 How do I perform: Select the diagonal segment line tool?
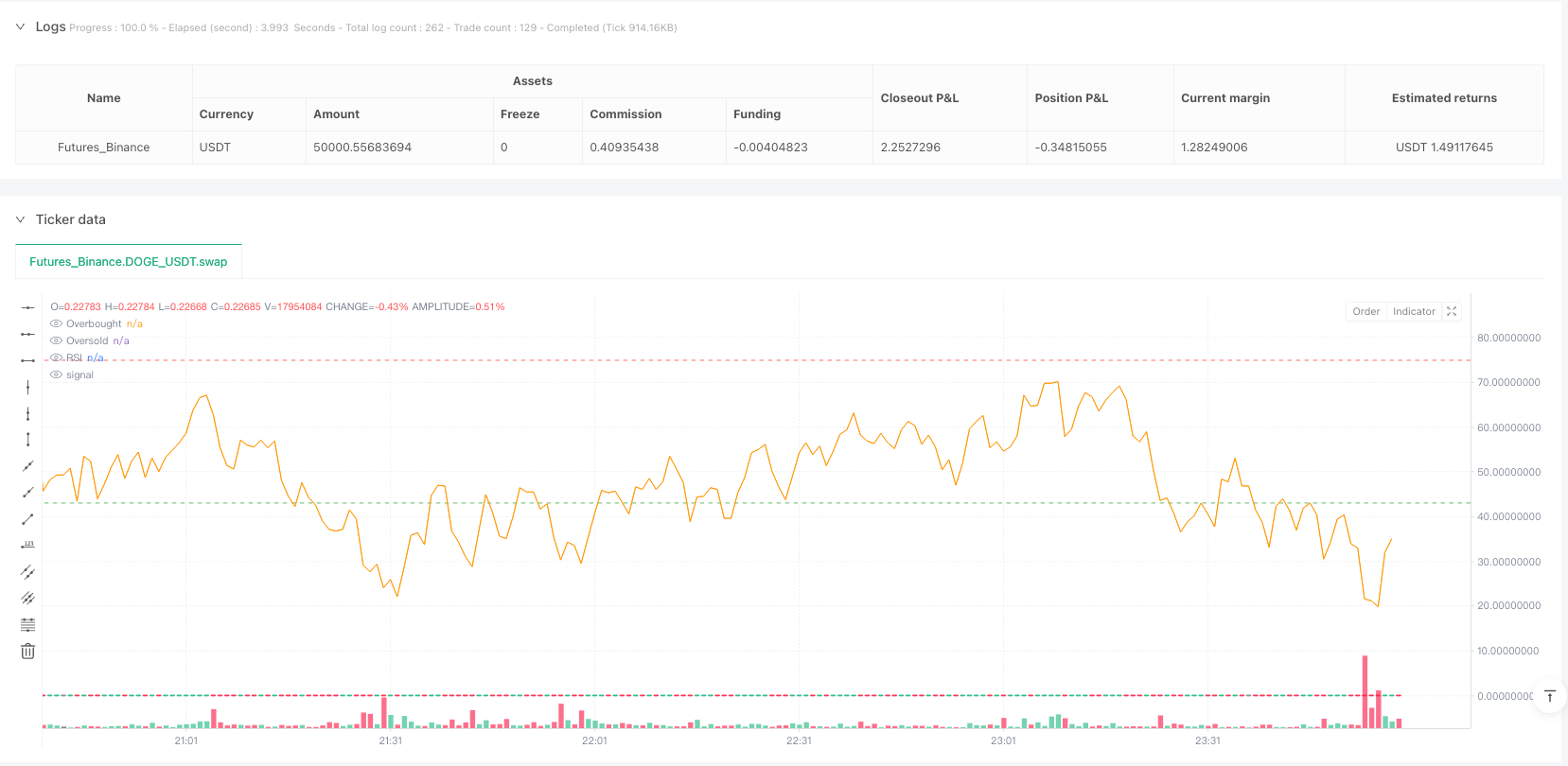27,519
